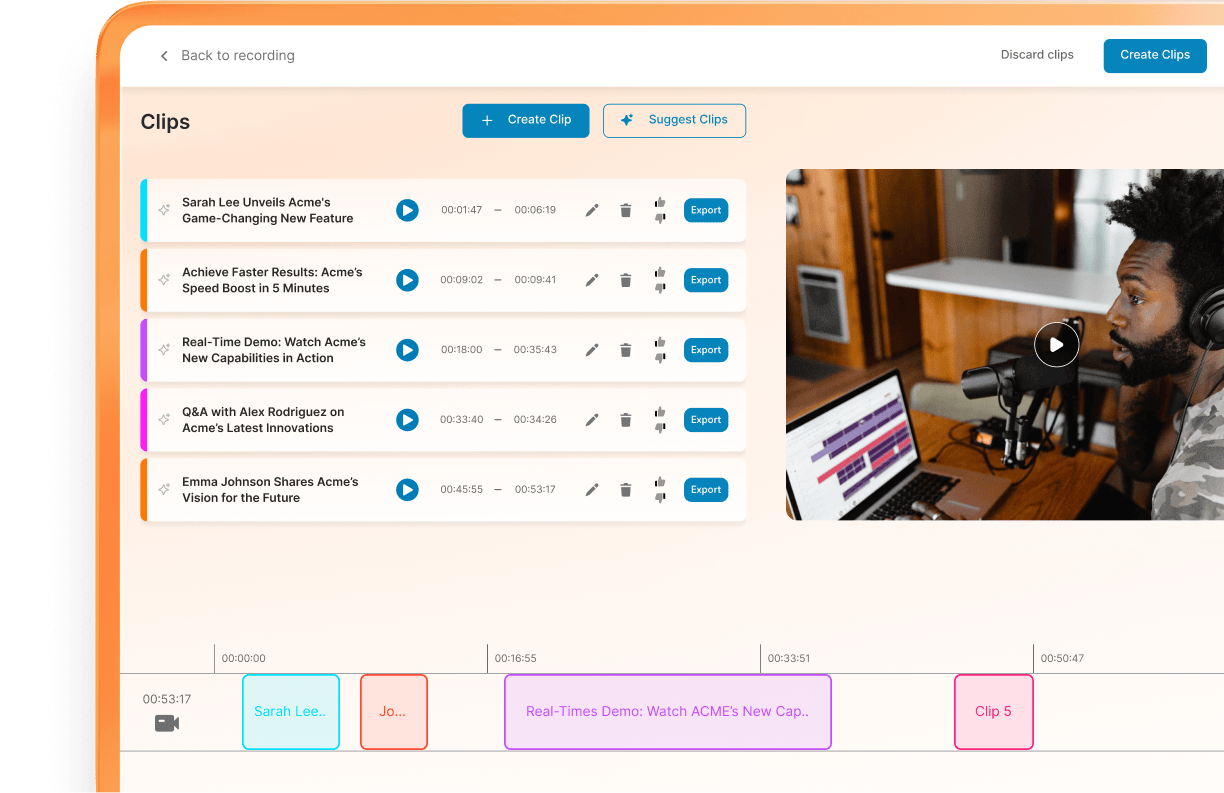Thumbs up the Sarah Lee clip
The height and width of the screenshot is (793, 1224).
pyautogui.click(x=661, y=204)
